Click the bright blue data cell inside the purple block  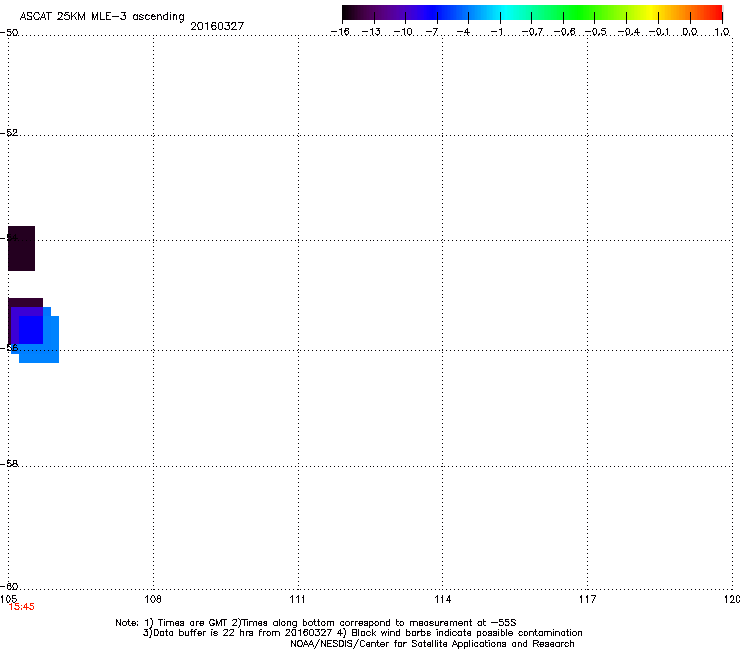click(31, 329)
